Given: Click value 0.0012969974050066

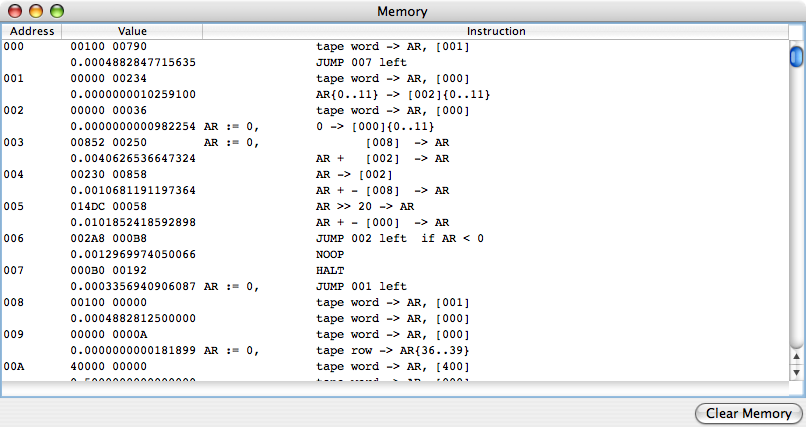Looking at the screenshot, I should (133, 254).
